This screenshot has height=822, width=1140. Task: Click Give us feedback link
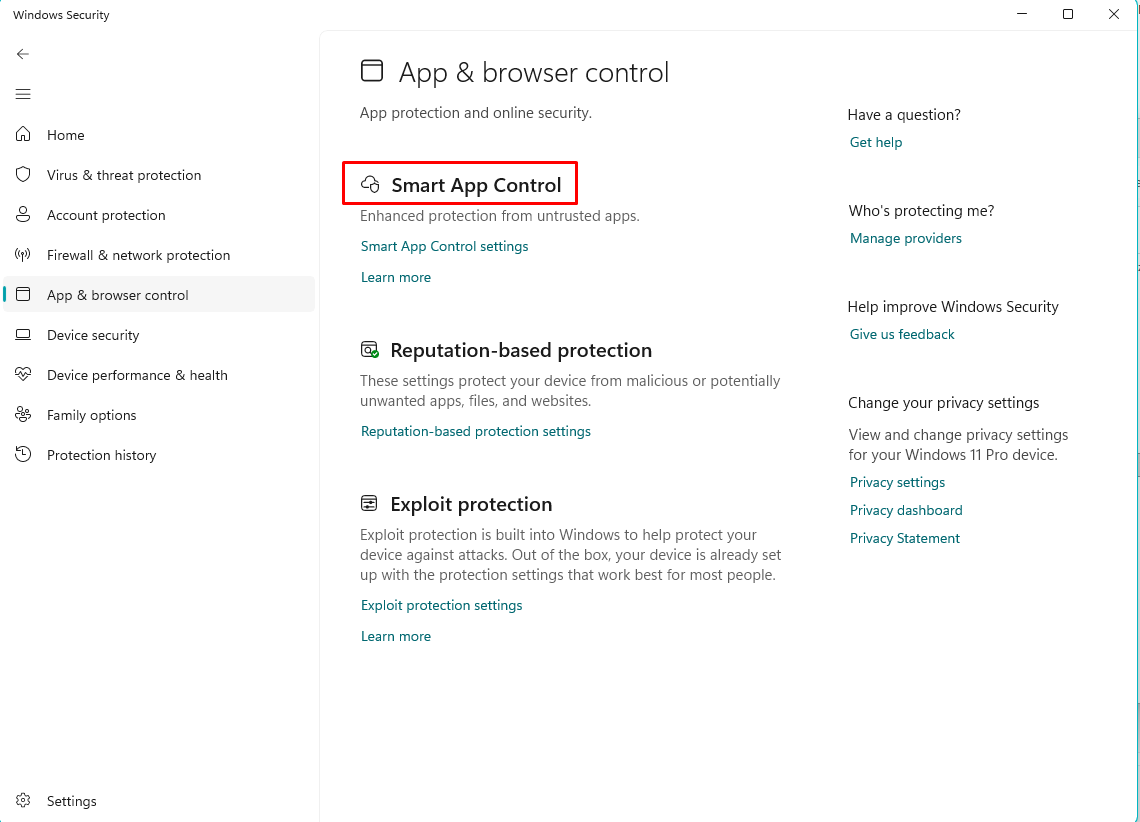[902, 334]
